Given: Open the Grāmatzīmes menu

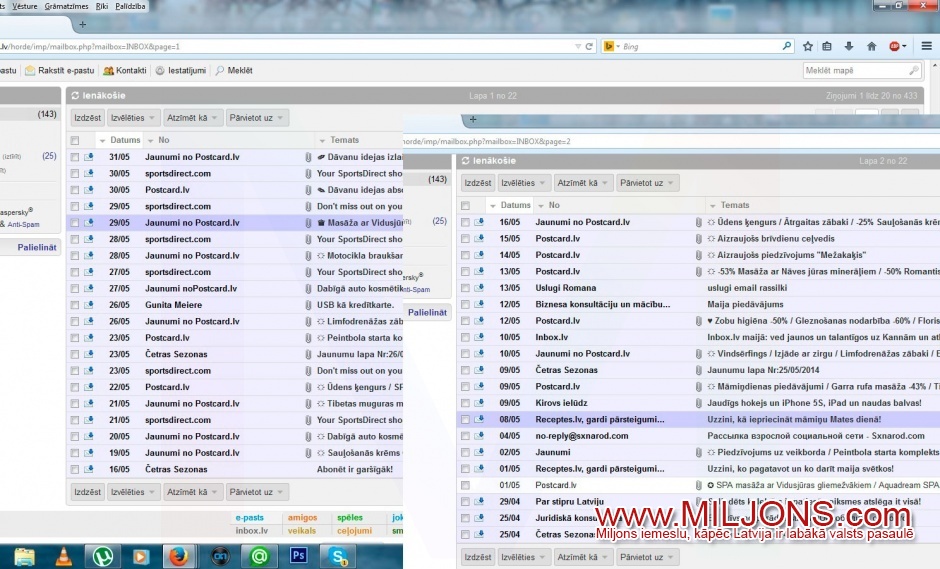Looking at the screenshot, I should click(x=66, y=6).
